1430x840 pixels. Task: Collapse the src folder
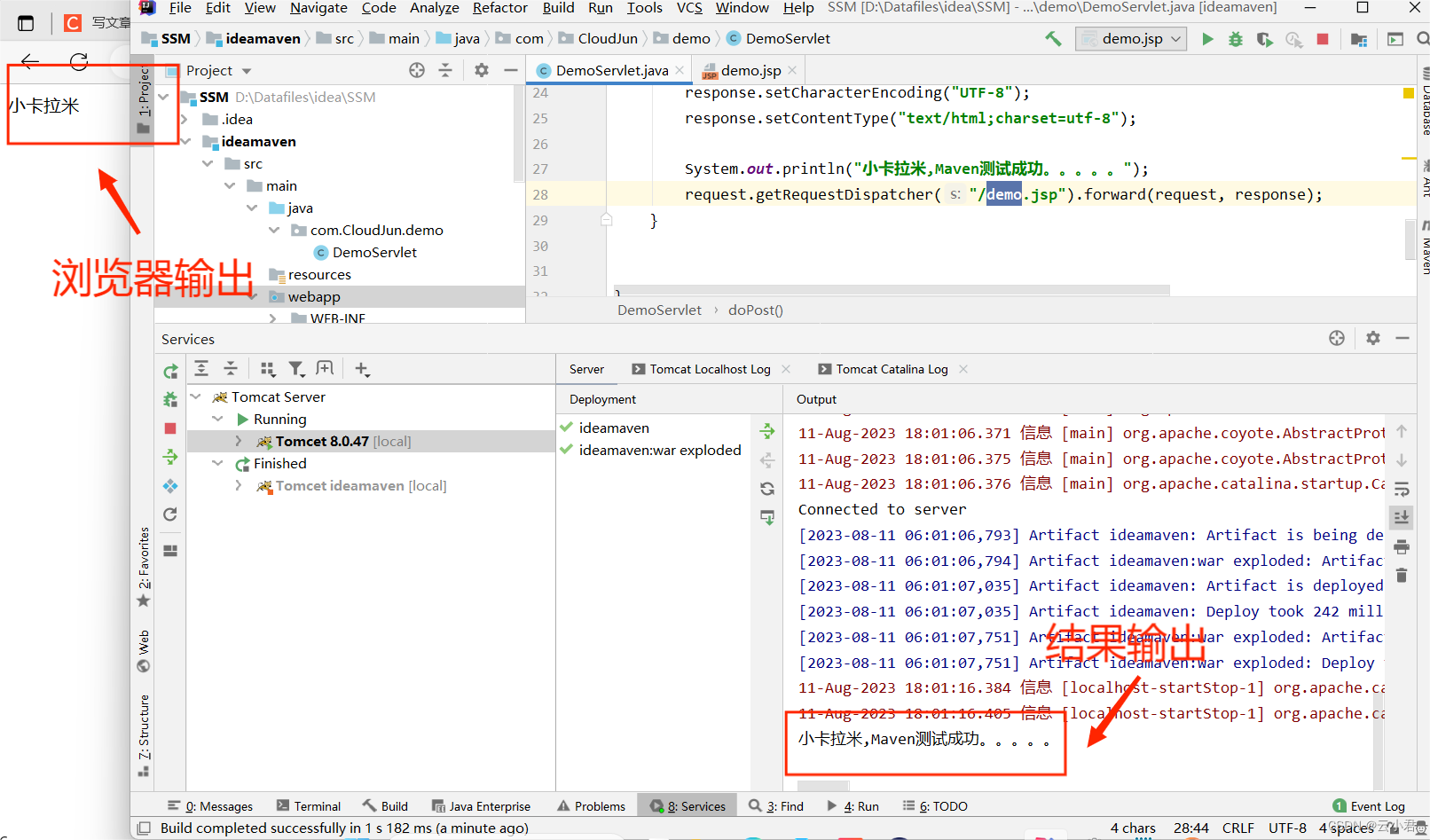(208, 163)
